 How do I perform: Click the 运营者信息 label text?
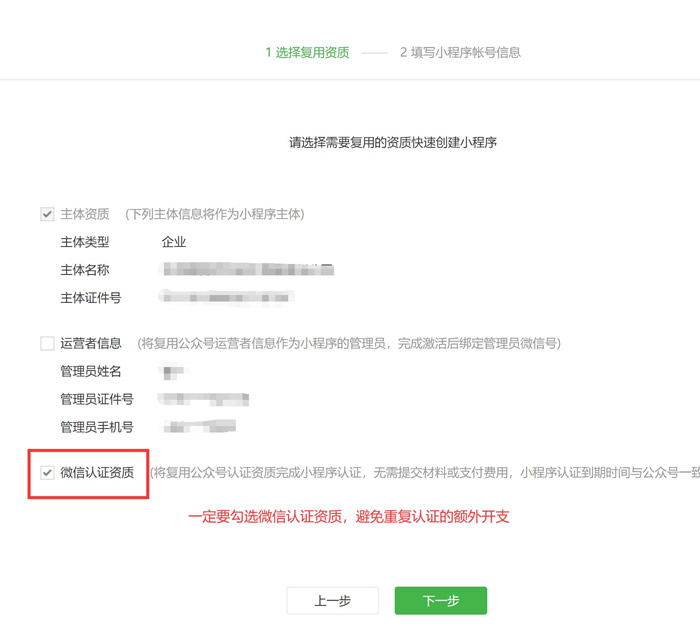point(91,343)
